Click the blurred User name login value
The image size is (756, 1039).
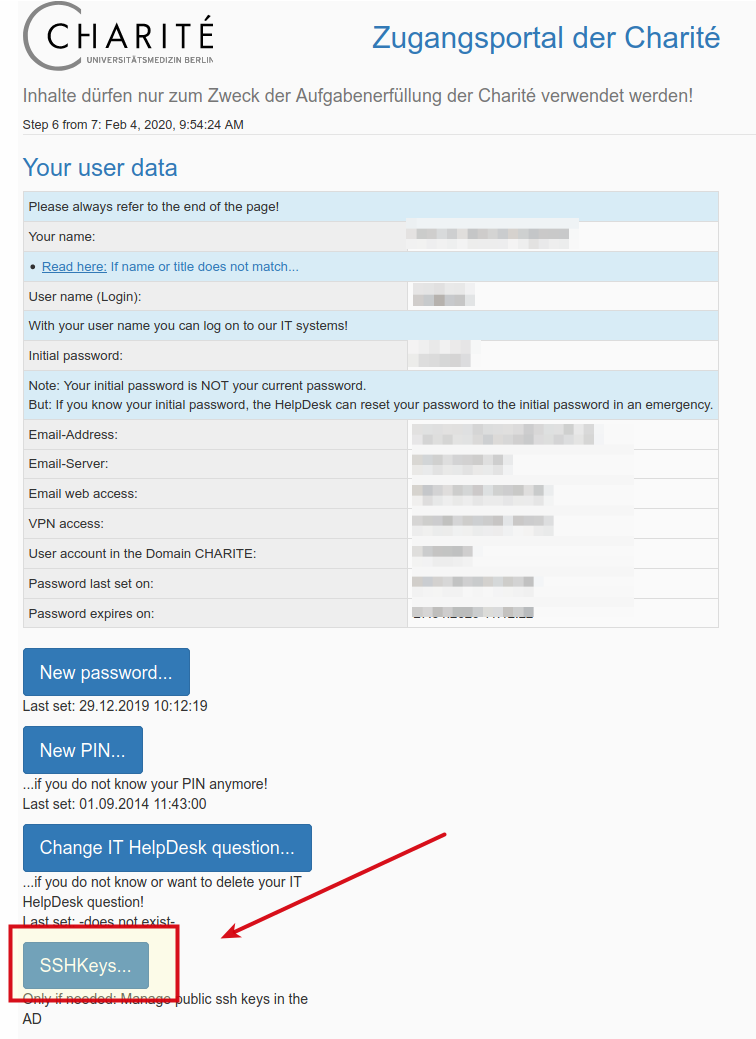443,295
